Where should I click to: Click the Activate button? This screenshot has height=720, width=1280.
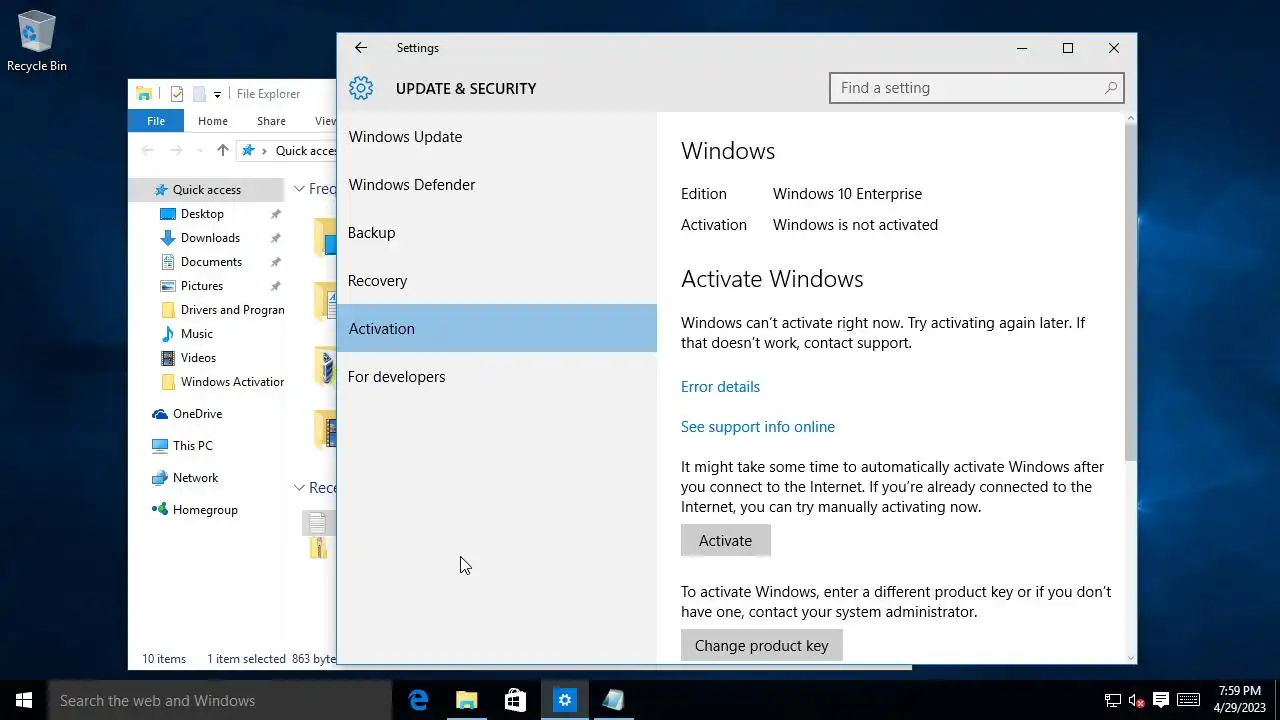(x=726, y=541)
